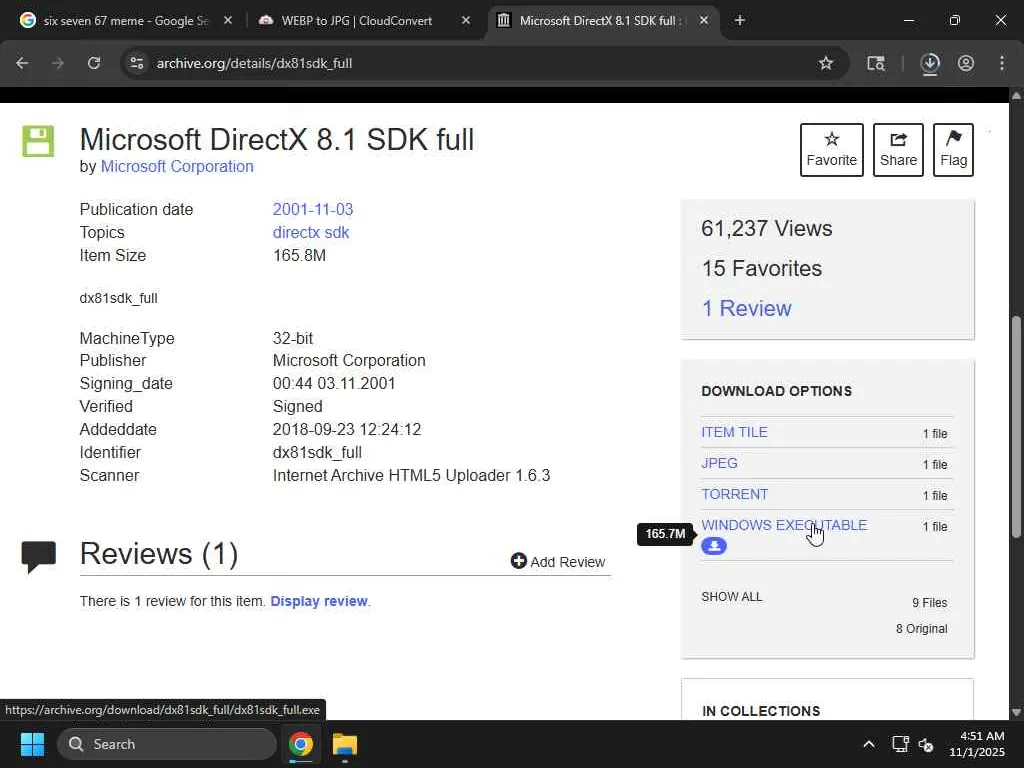Open the Google Lens search icon
Screen dimensions: 1024x768
coord(876,63)
